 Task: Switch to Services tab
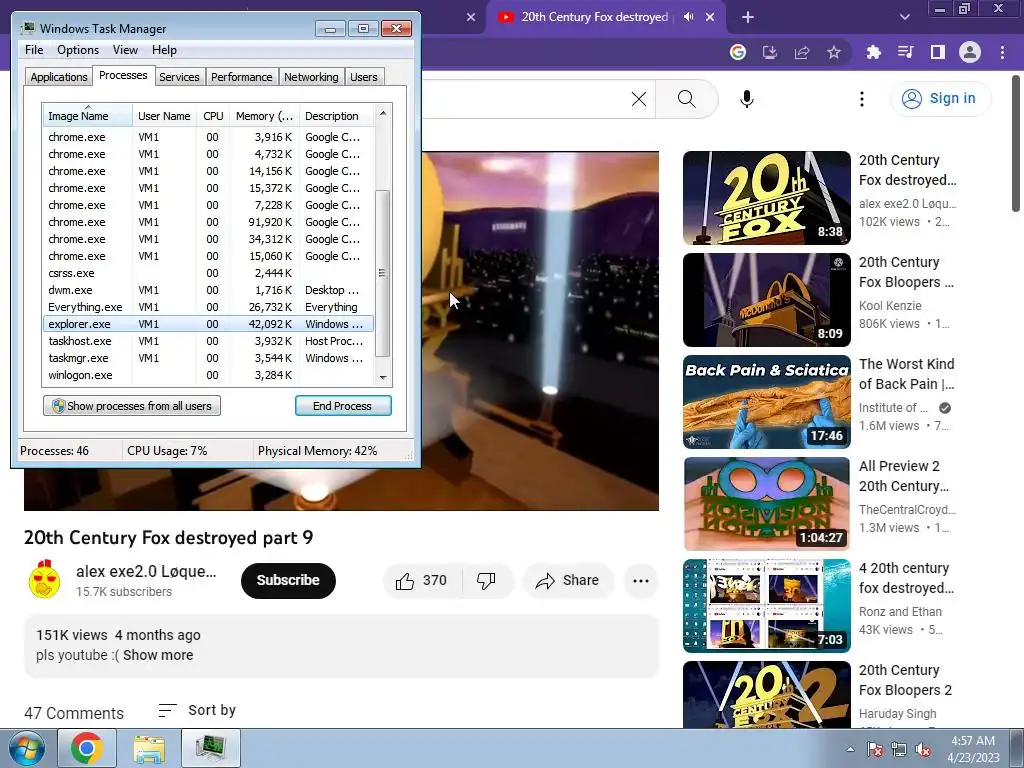(179, 77)
